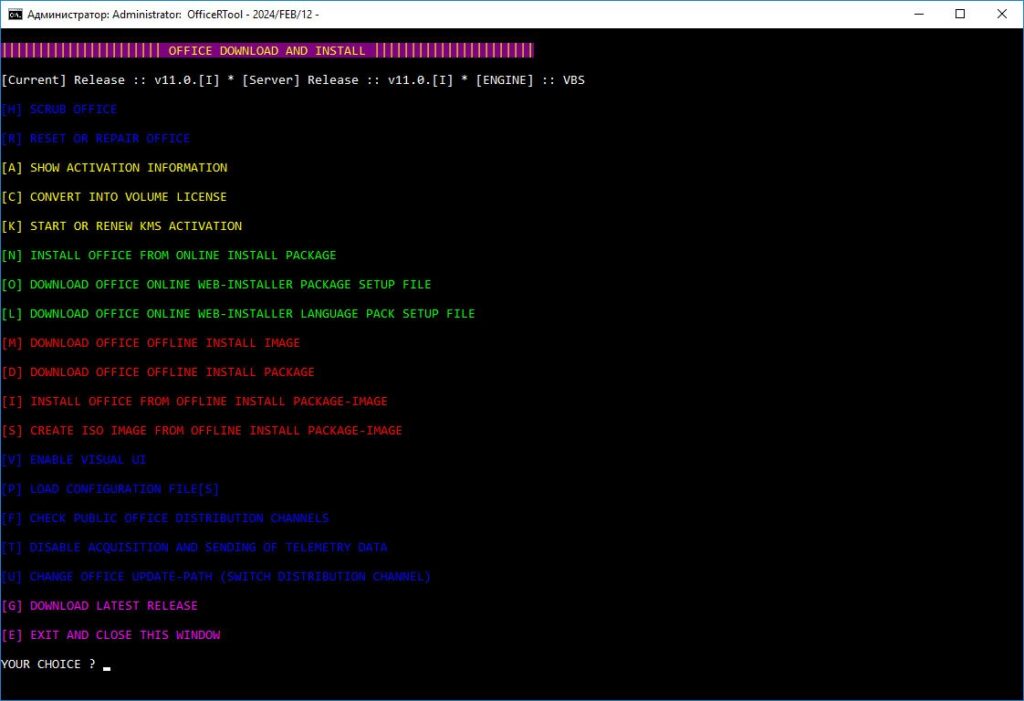Image resolution: width=1024 pixels, height=701 pixels.
Task: Choose [R] RESET OR REPAIR OFFICE
Action: tap(97, 137)
